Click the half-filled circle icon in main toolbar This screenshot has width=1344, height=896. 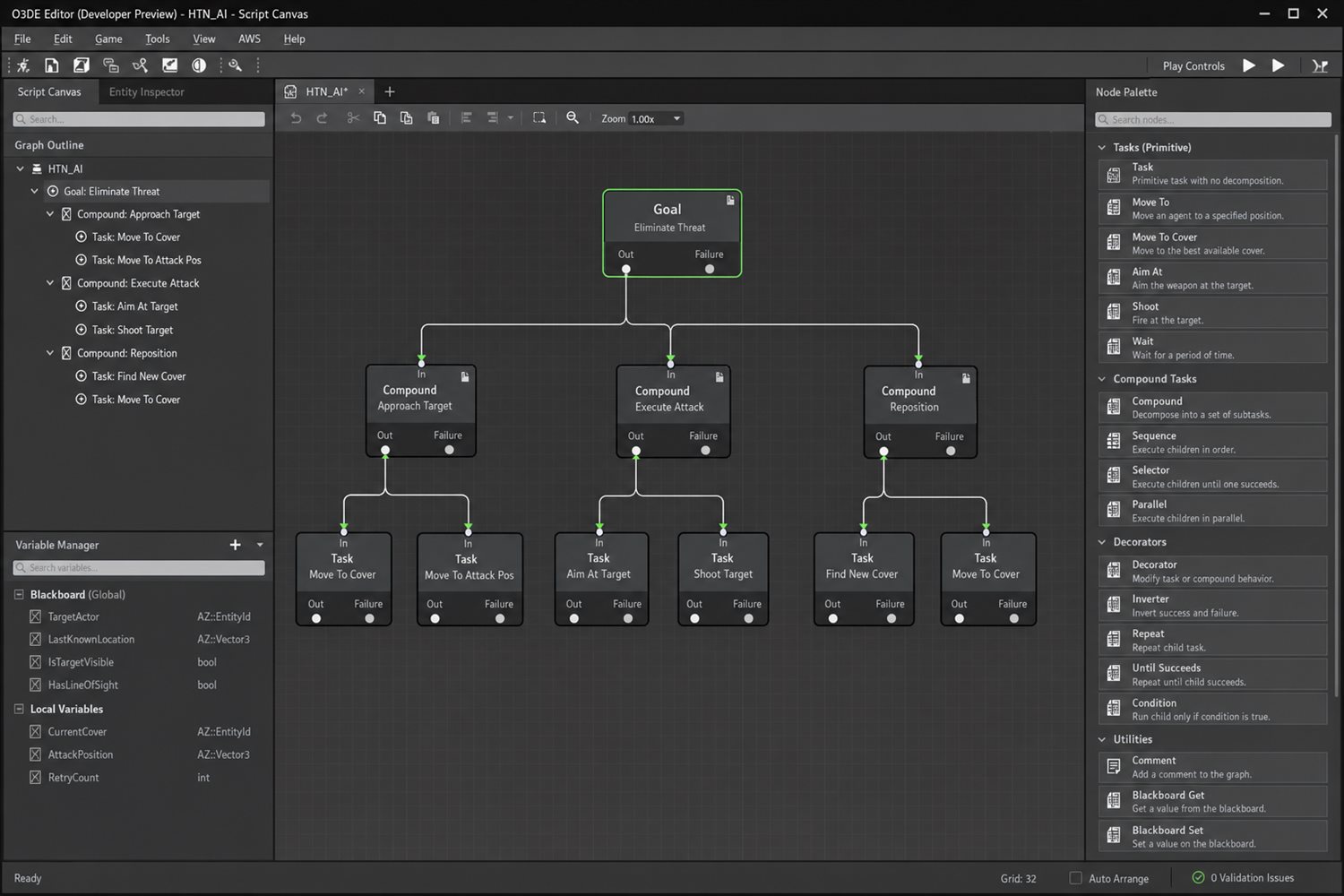199,65
